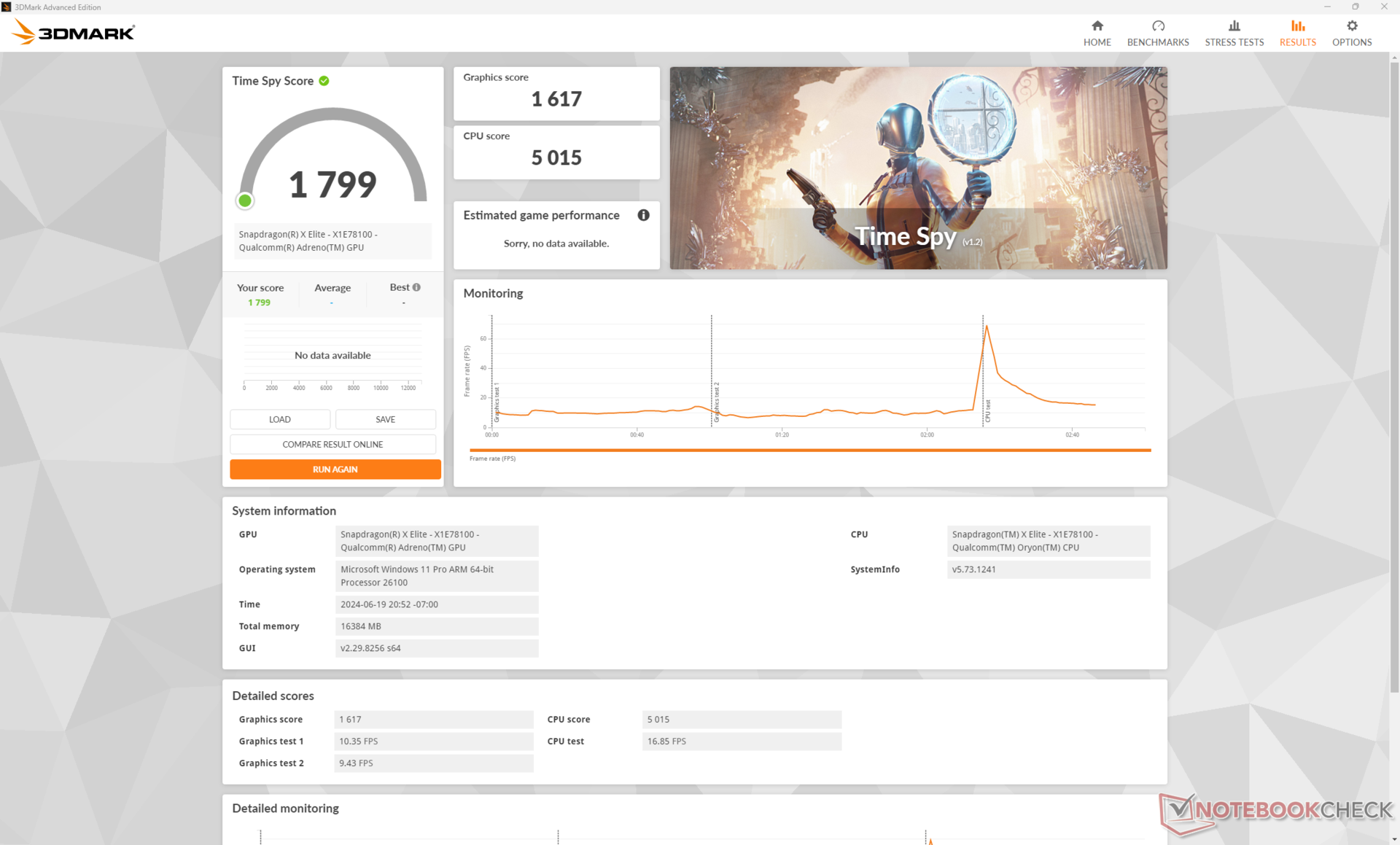The width and height of the screenshot is (1400, 845).
Task: Open Options gear icon
Action: [1351, 26]
